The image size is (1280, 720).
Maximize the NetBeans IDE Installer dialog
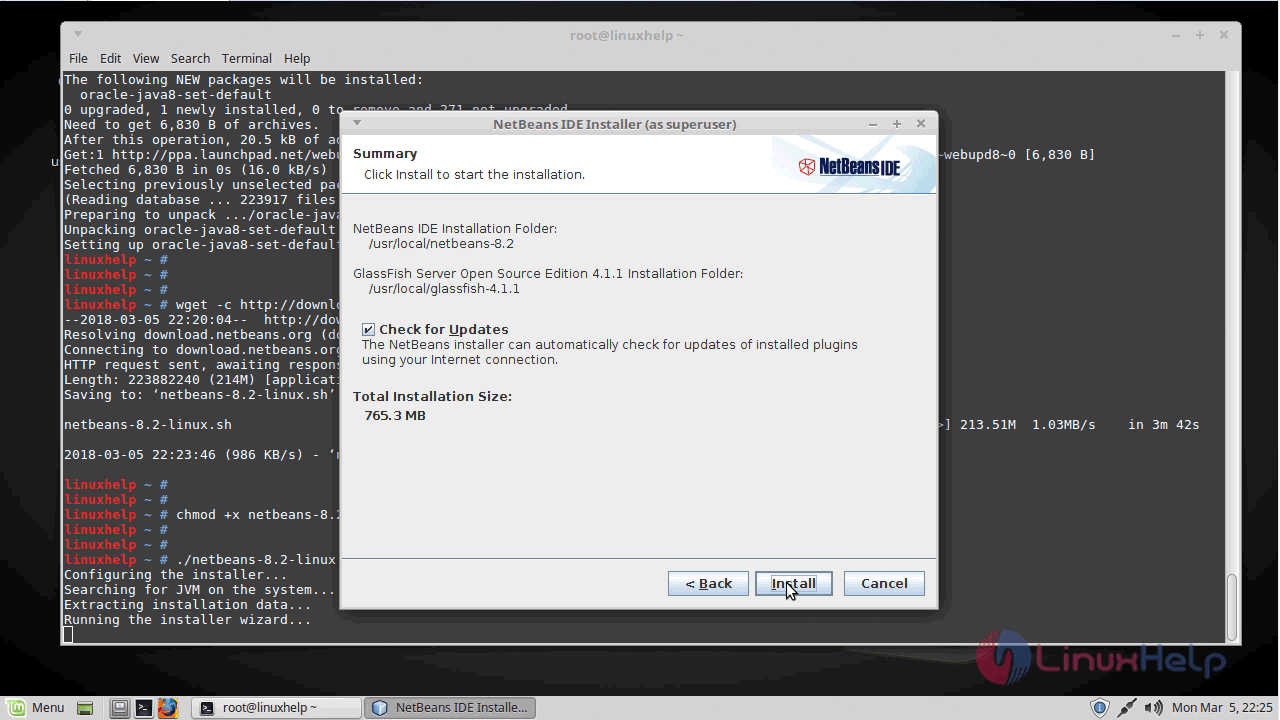[897, 124]
